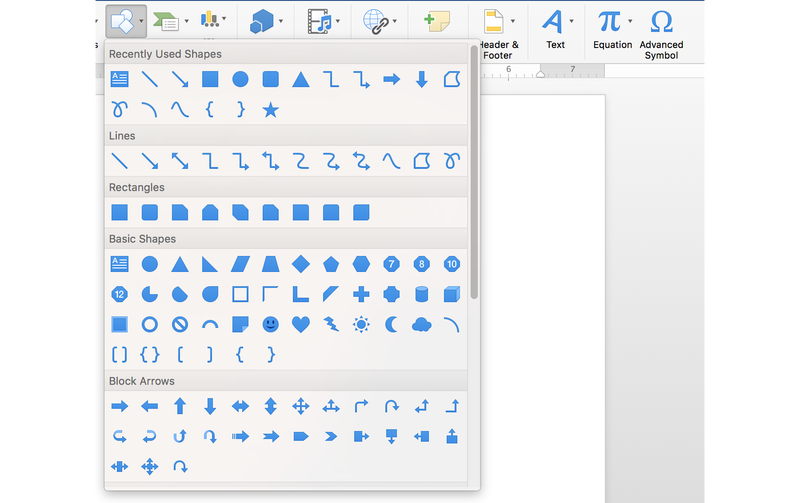The width and height of the screenshot is (800, 503).
Task: Expand the Text dropdown arrow
Action: 571,21
